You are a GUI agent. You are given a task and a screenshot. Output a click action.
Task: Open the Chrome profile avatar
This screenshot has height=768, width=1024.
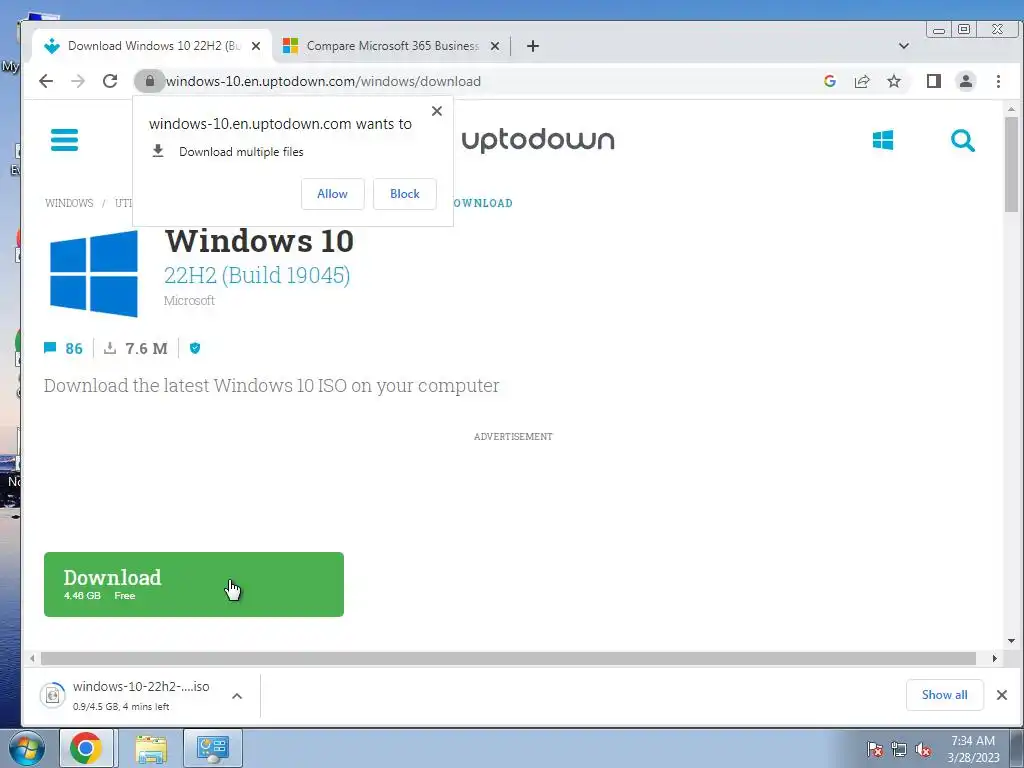[x=966, y=81]
